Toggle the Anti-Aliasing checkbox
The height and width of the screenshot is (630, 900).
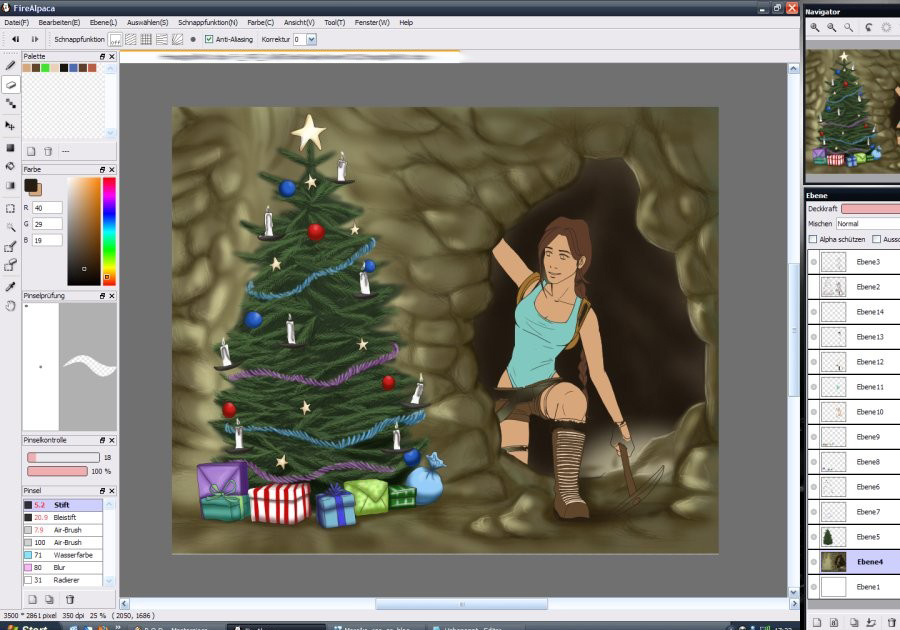(209, 40)
